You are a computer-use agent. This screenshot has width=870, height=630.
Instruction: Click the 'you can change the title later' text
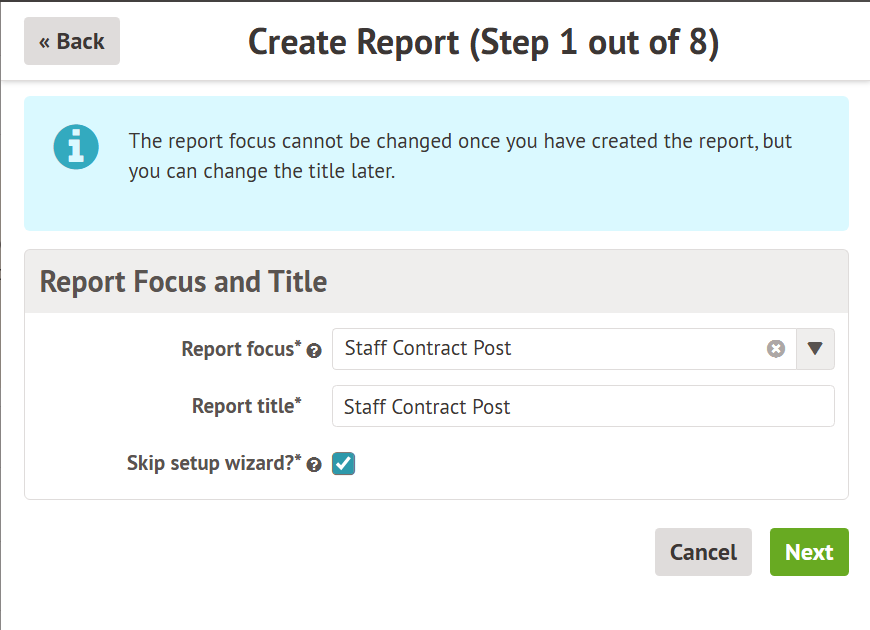point(262,171)
